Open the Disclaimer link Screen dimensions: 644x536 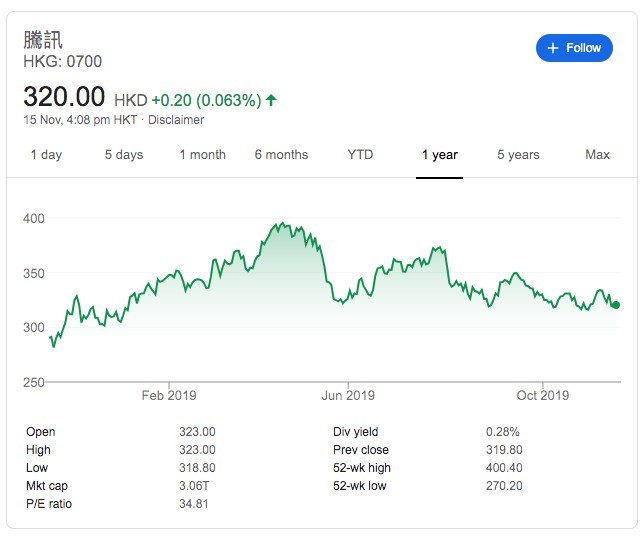(x=176, y=120)
